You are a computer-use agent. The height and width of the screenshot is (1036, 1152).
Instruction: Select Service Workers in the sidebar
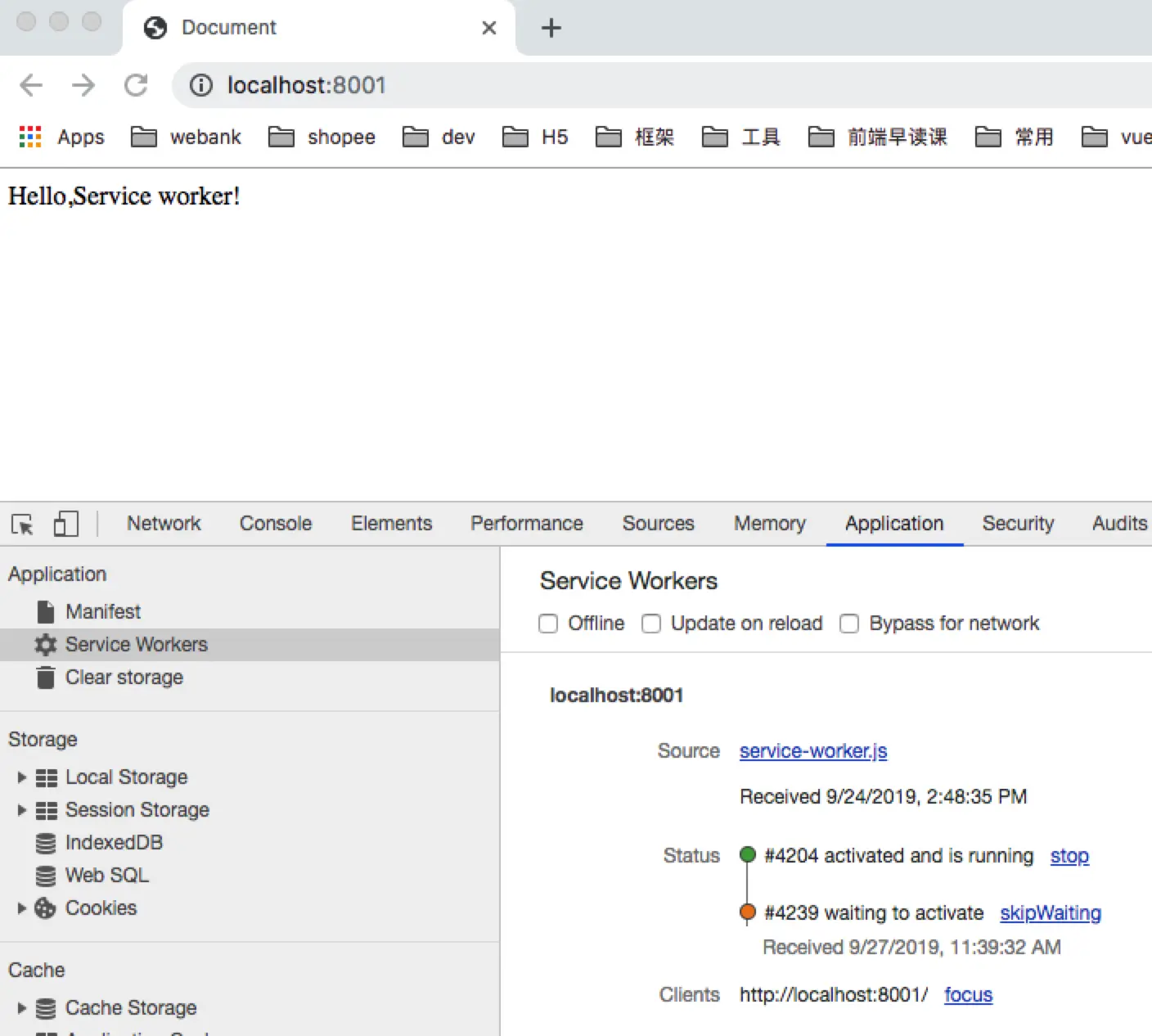pyautogui.click(x=250, y=645)
